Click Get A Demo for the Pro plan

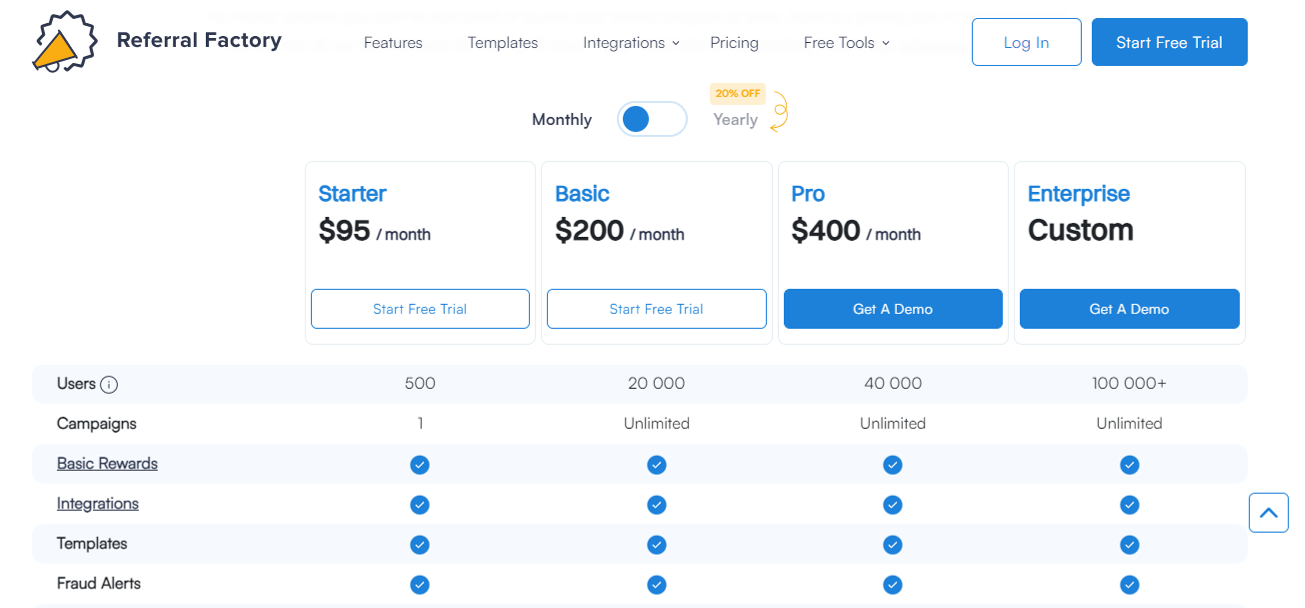pos(892,308)
